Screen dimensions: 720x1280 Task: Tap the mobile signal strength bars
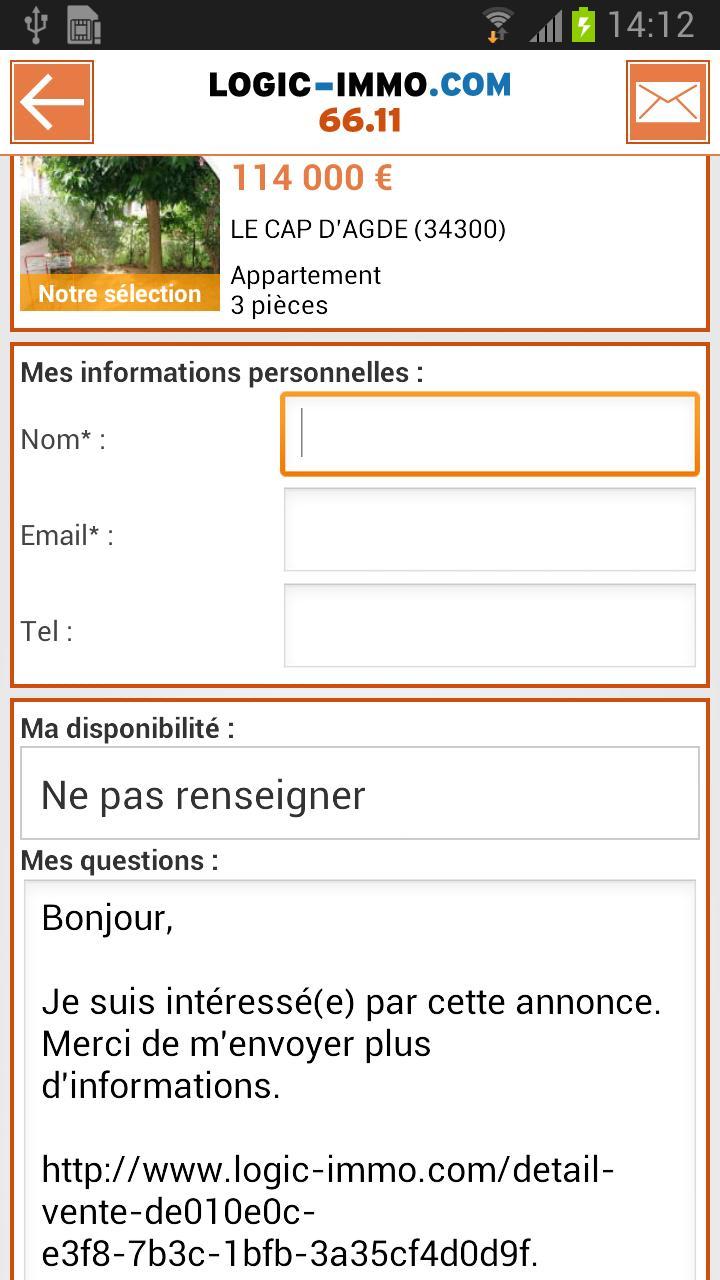click(x=546, y=24)
